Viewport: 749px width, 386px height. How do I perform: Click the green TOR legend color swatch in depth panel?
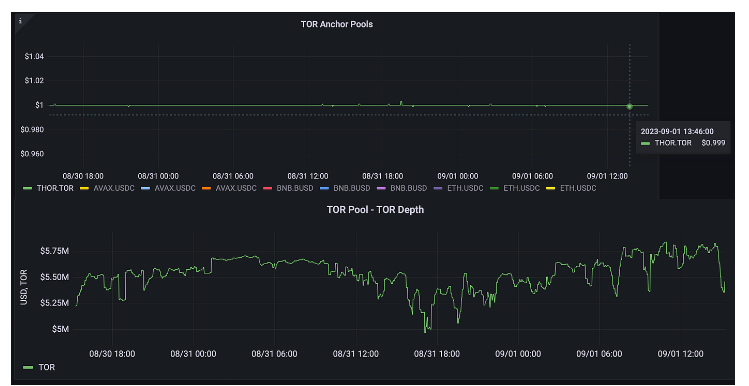(x=28, y=367)
